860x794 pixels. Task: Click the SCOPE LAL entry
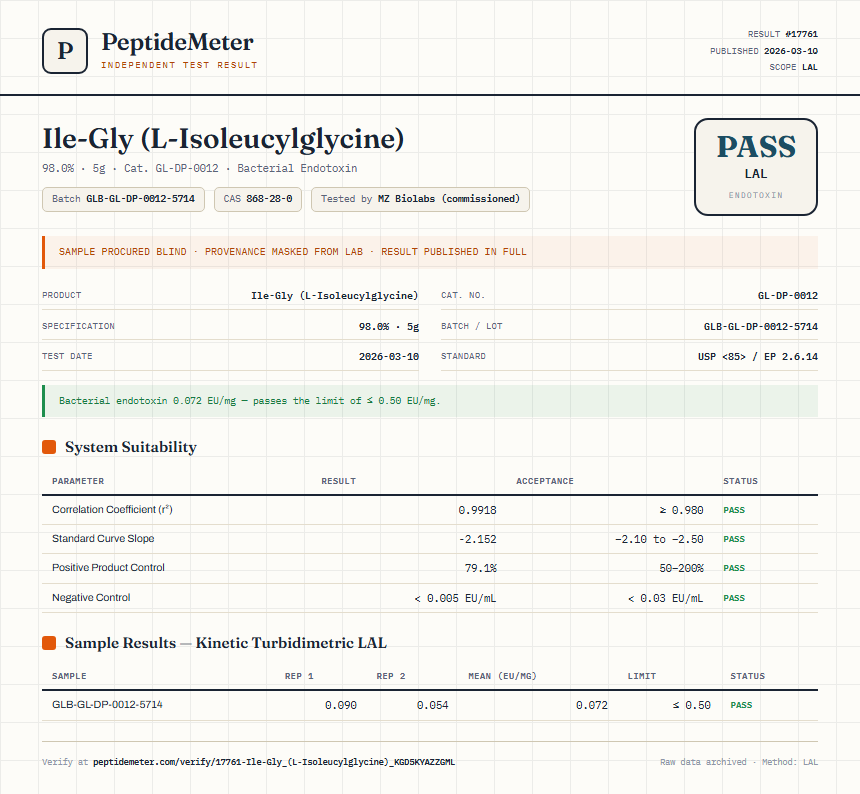click(x=793, y=67)
